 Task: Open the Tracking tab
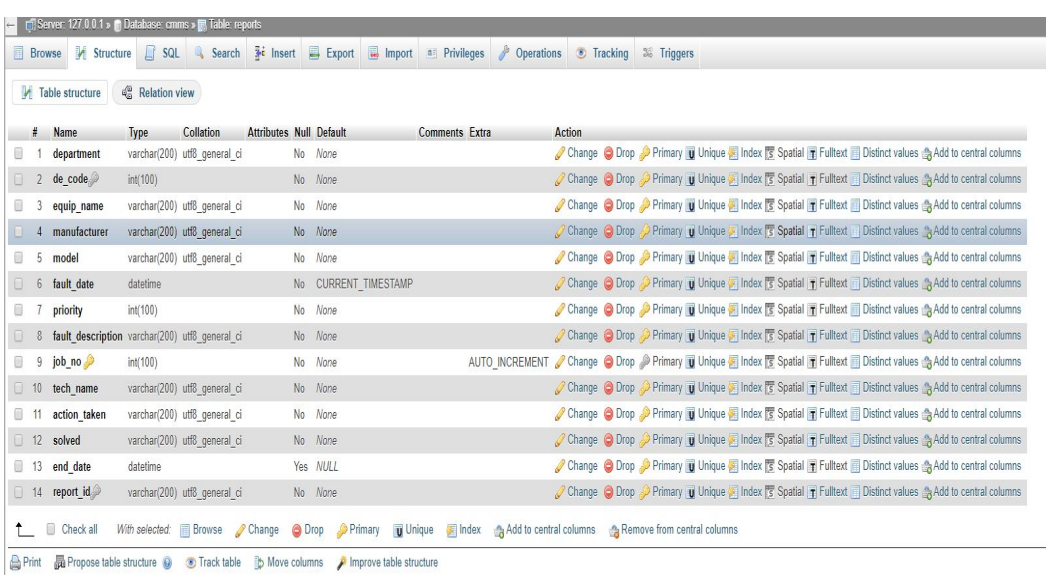click(x=602, y=53)
